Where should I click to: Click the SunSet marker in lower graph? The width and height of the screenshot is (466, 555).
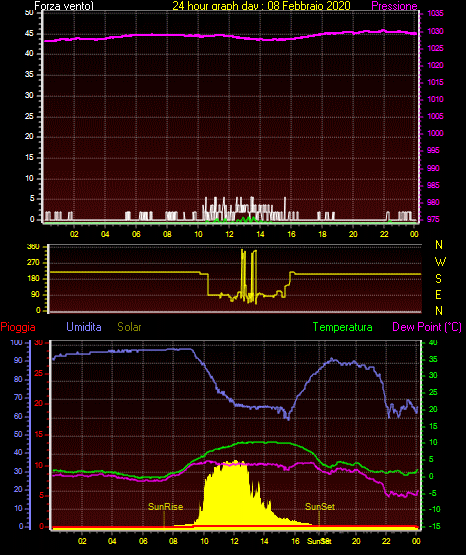pyautogui.click(x=320, y=507)
